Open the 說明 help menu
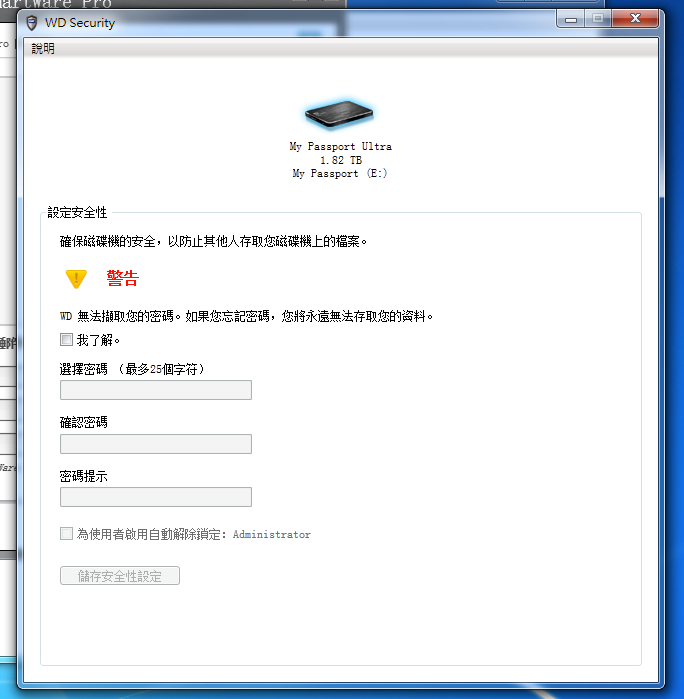Screen dimensions: 684x699 point(44,49)
